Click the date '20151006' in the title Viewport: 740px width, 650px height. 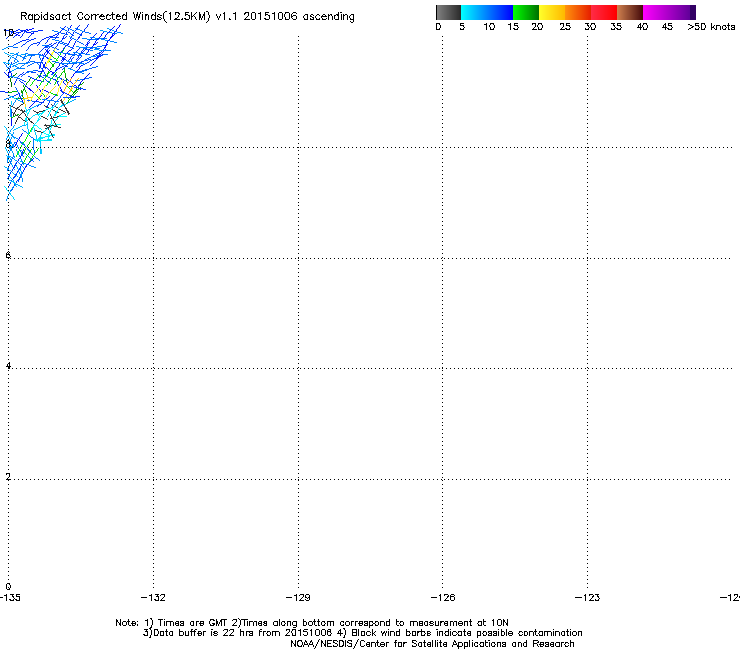[270, 16]
